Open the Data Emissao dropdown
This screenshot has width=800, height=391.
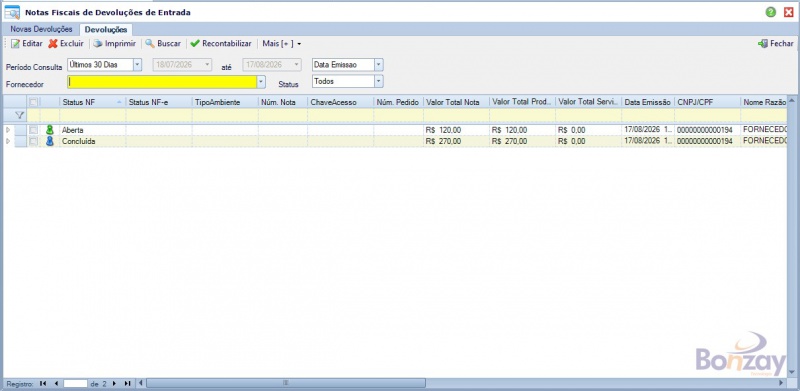378,65
